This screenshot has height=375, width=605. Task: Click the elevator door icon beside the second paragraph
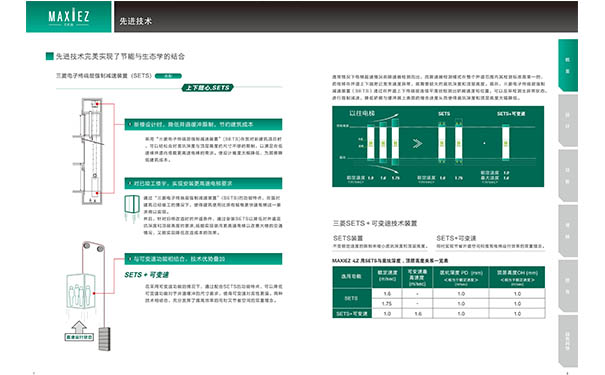132,209
